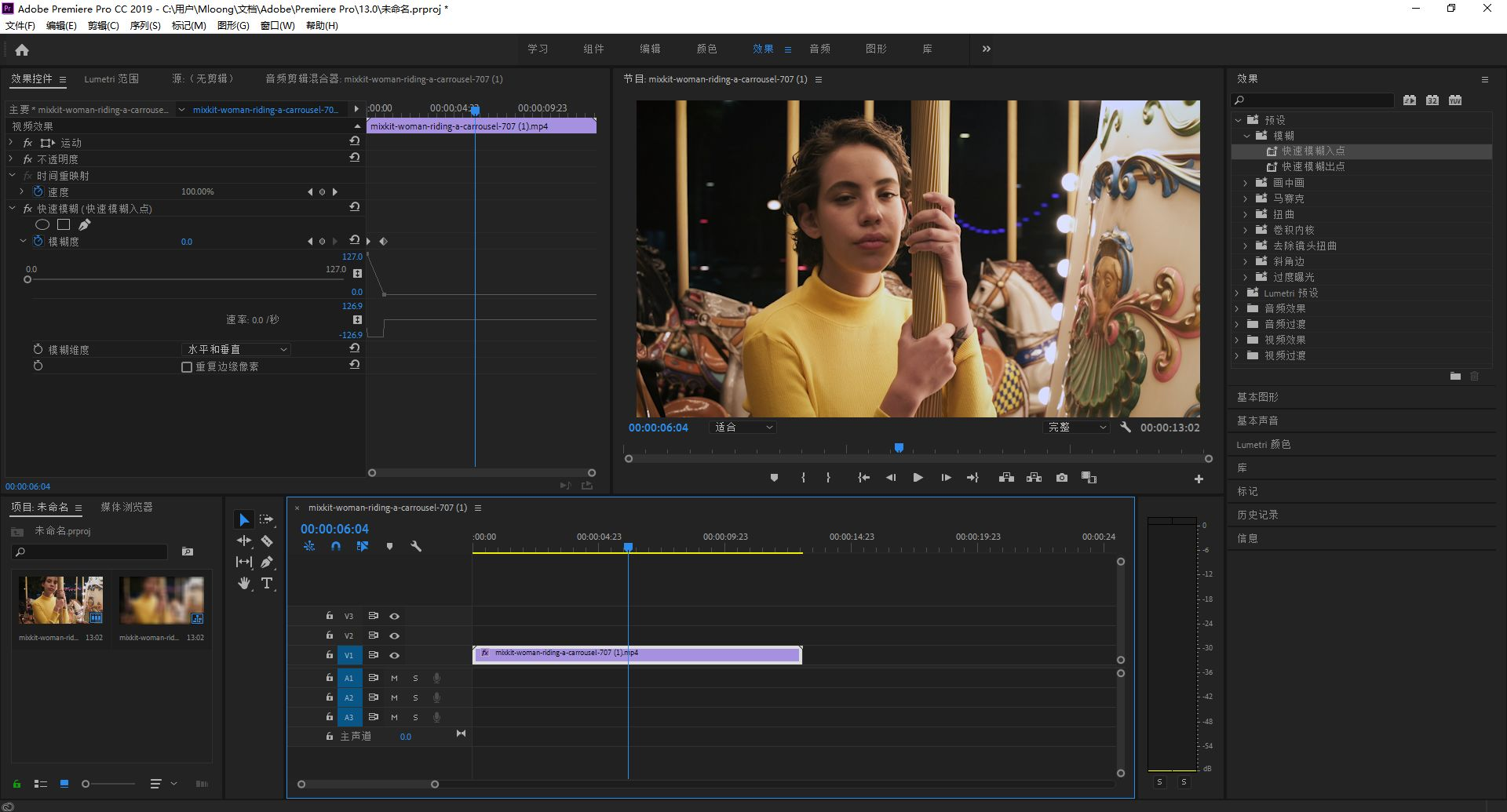Expand the 马赛克 presets folder
This screenshot has width=1507, height=812.
[x=1245, y=198]
